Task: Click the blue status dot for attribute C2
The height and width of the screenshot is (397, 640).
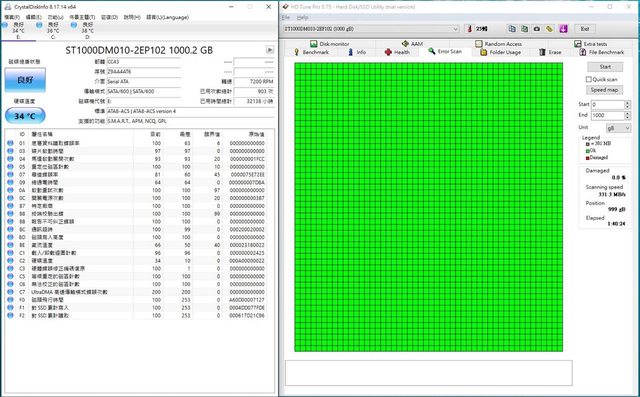Action: (10, 260)
